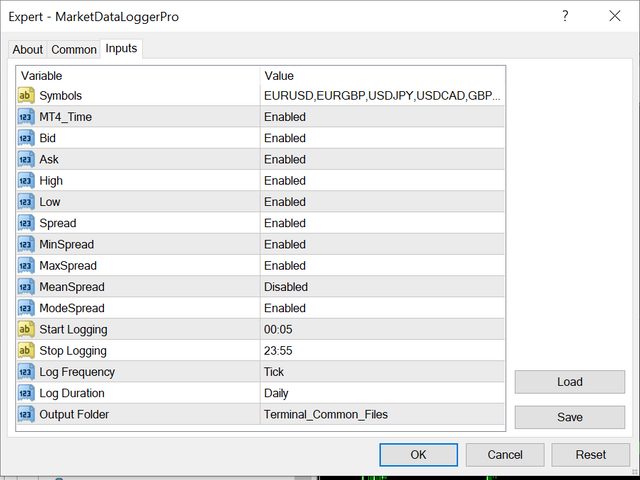
Task: Select the MaxSpread variable name
Action: 68,266
